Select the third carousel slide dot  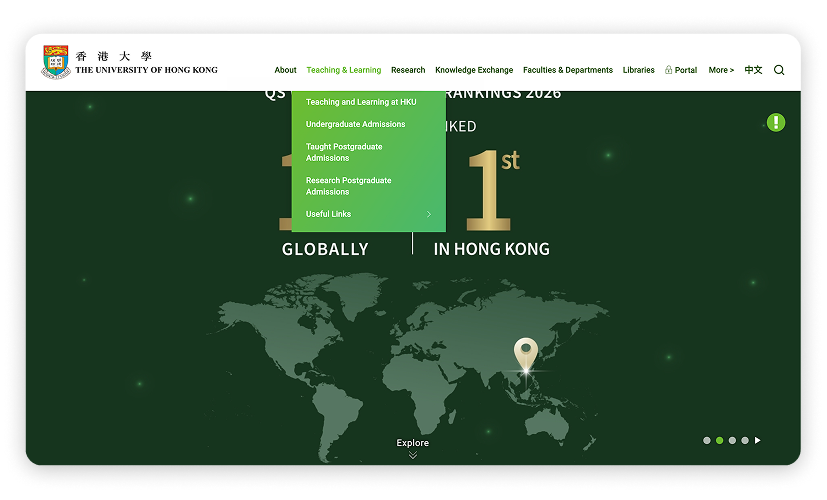point(732,440)
